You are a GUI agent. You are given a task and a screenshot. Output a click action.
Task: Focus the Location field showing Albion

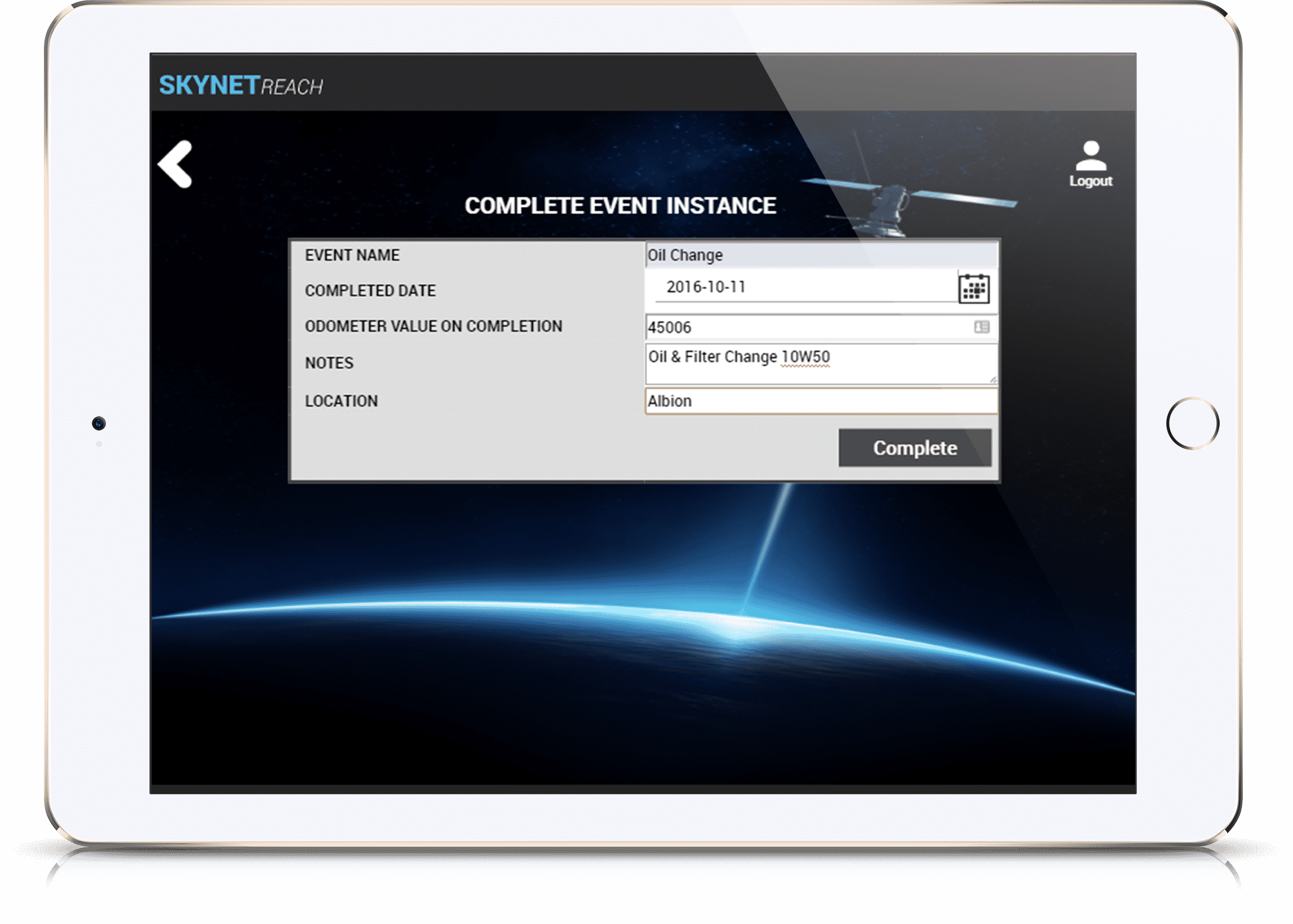[821, 401]
